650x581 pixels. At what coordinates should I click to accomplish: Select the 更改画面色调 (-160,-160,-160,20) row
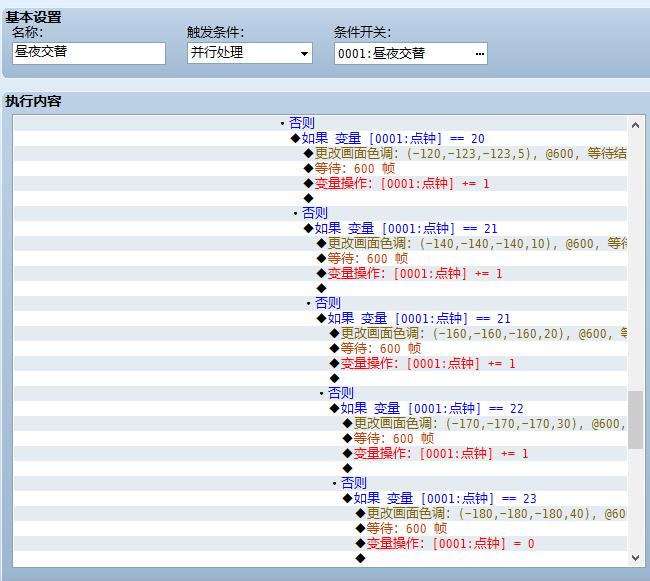320,333
